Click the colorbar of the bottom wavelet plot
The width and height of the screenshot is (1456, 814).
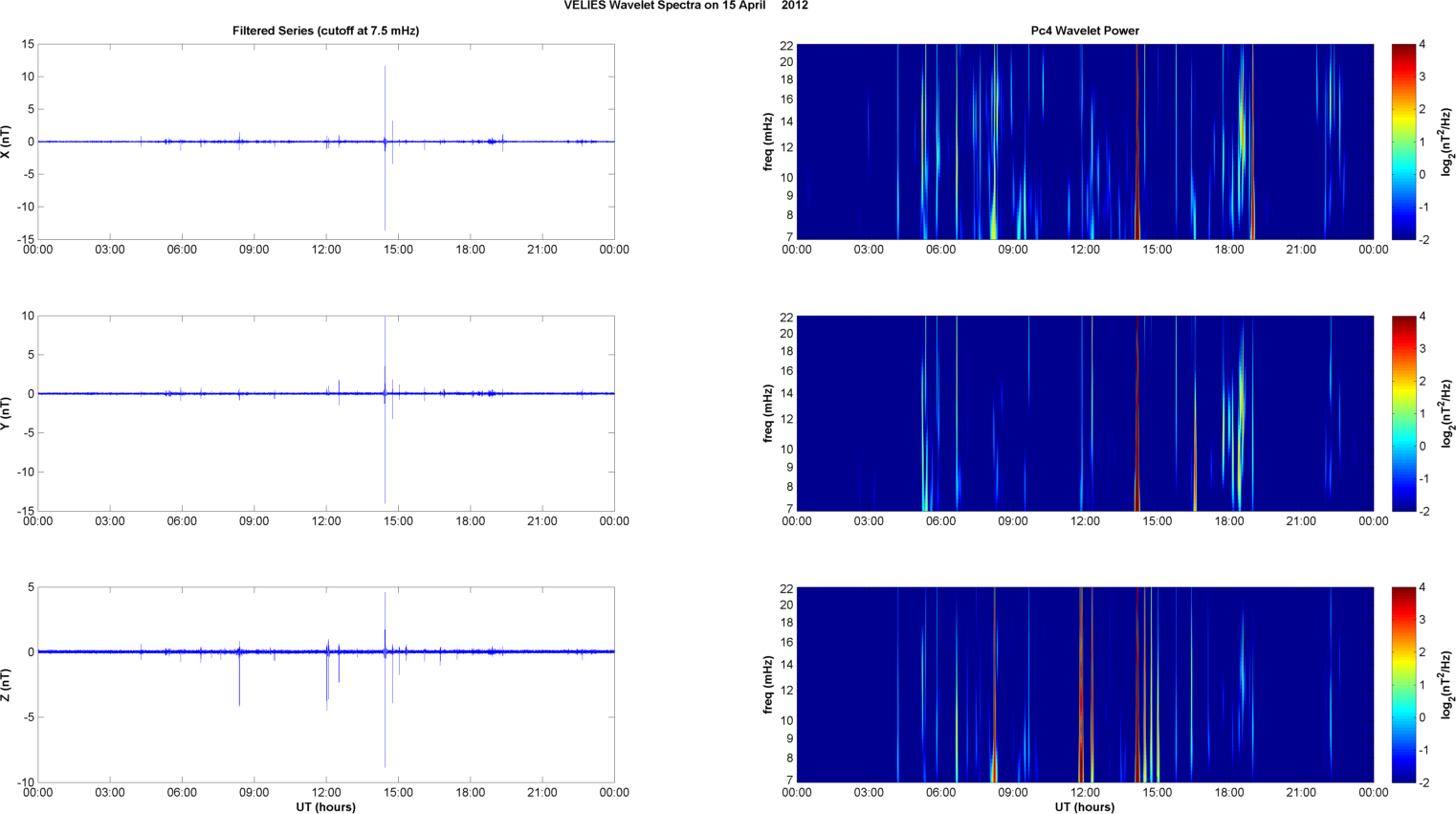click(1402, 685)
